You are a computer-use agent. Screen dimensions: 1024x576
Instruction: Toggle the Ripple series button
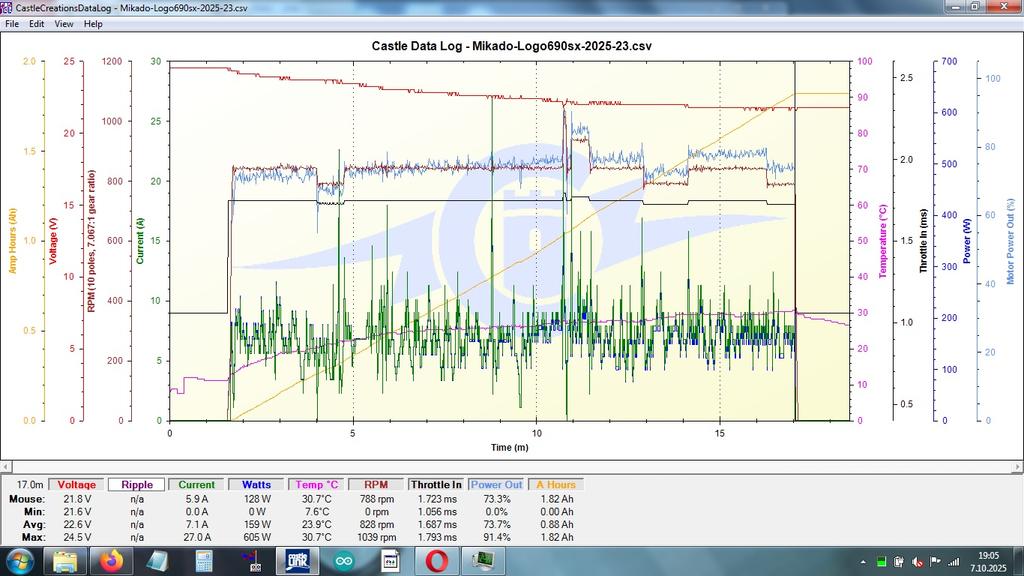[137, 485]
